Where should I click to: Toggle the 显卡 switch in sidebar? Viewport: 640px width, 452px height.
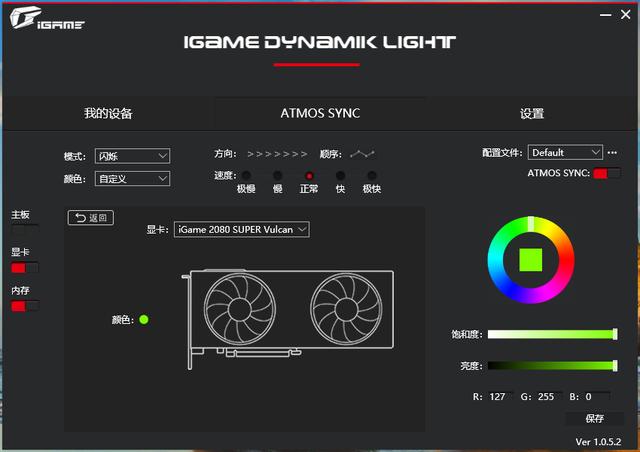(x=25, y=268)
